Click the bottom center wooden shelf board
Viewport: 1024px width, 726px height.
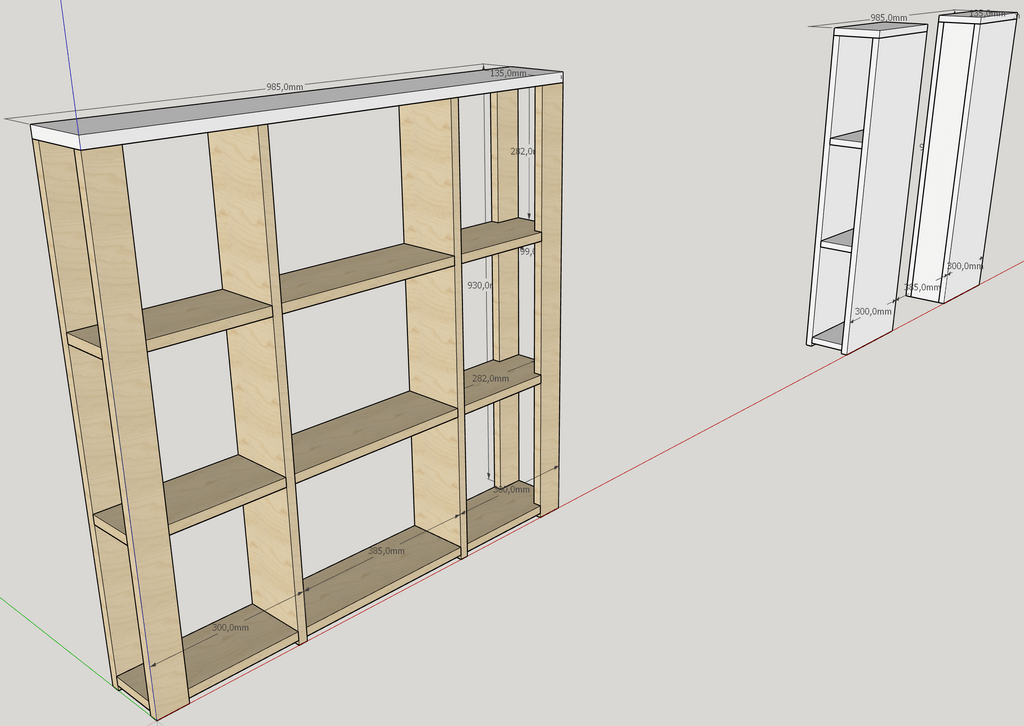click(x=380, y=575)
